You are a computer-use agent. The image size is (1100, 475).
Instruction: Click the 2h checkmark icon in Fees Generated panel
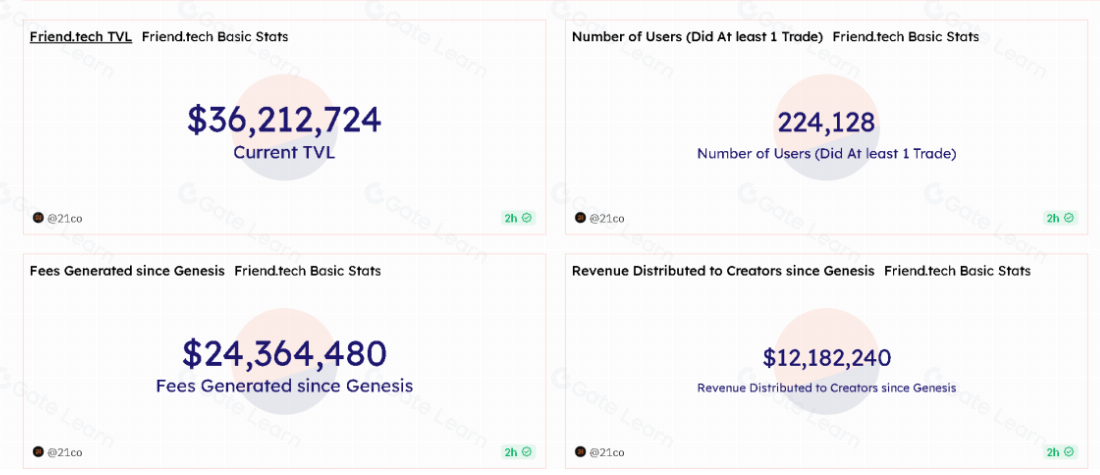coord(527,452)
